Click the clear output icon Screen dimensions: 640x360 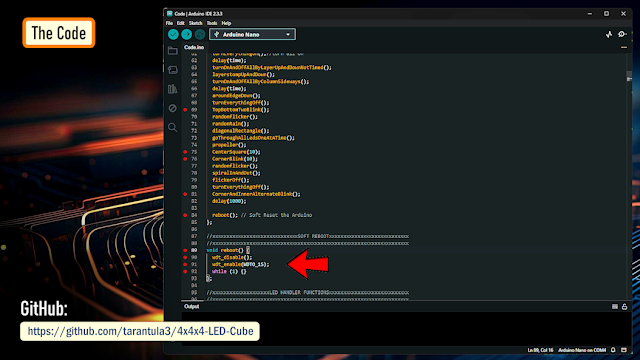pos(615,307)
